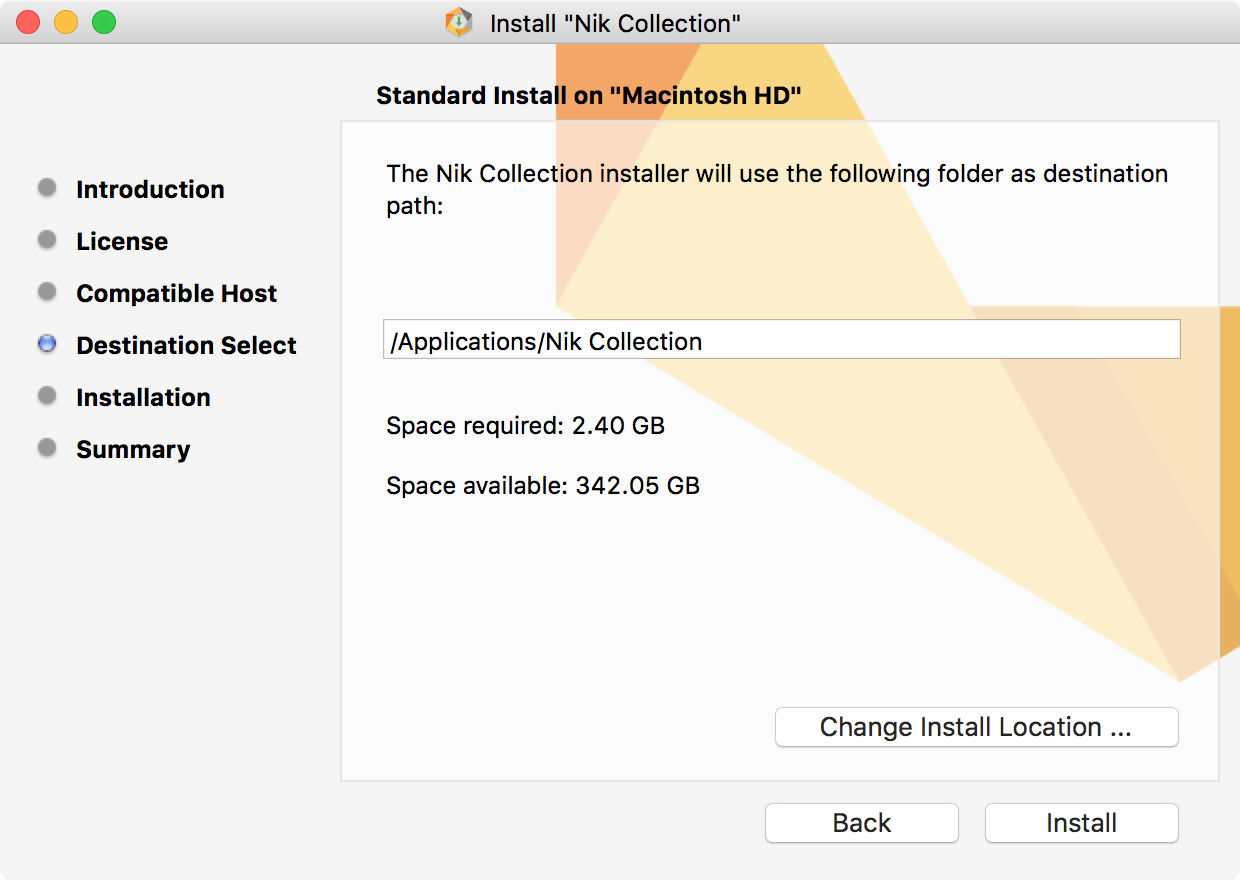The image size is (1240, 880).
Task: Select the License step label
Action: pos(122,241)
